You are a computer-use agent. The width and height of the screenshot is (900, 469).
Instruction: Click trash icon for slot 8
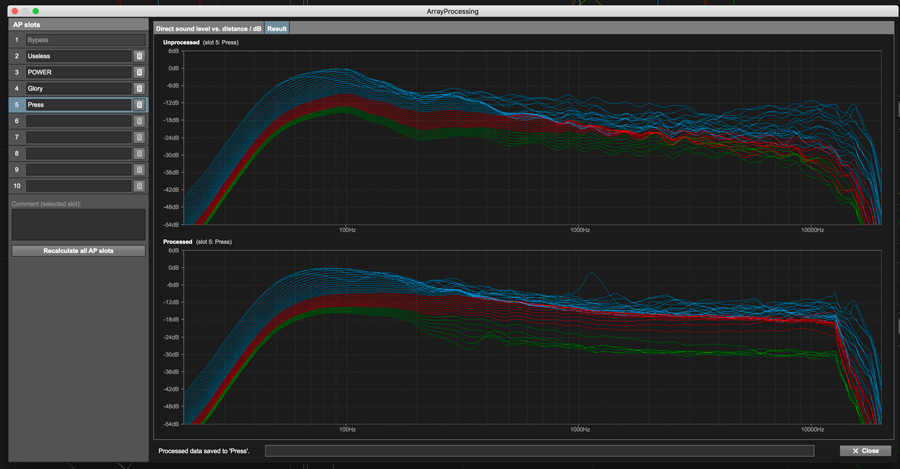(x=139, y=153)
